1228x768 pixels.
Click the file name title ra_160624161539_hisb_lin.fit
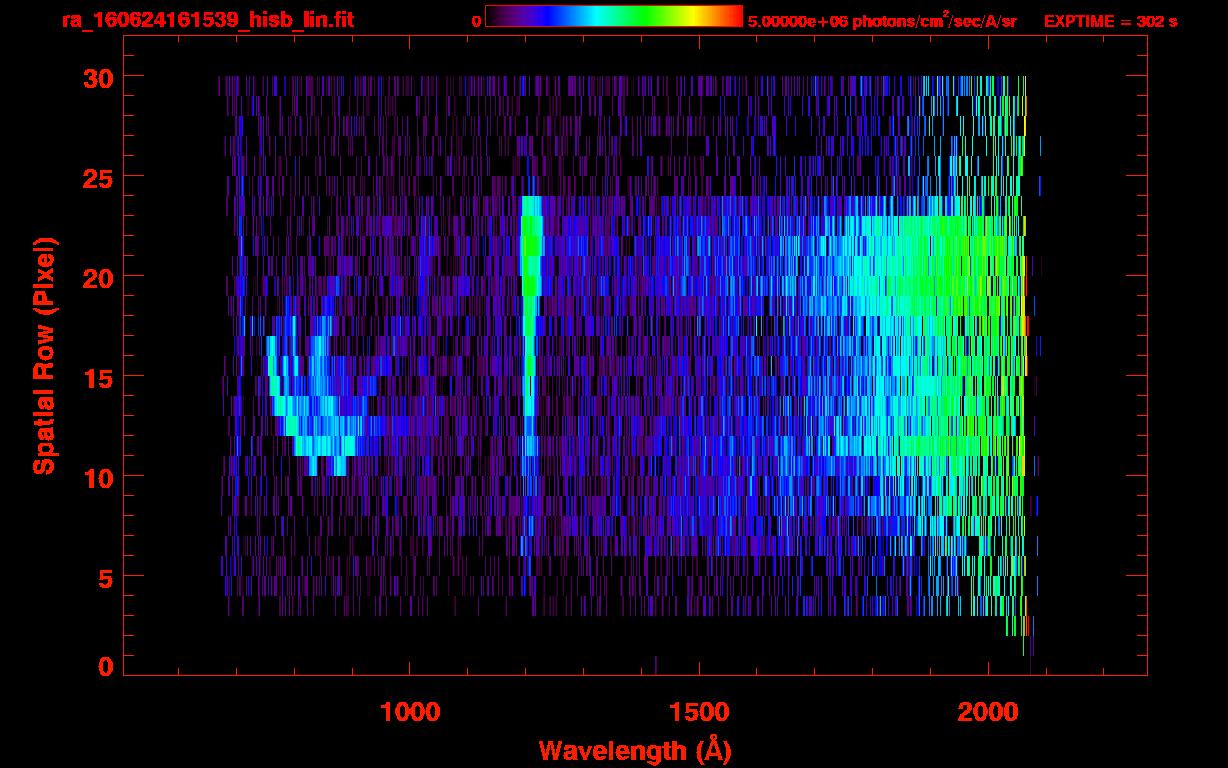point(207,20)
